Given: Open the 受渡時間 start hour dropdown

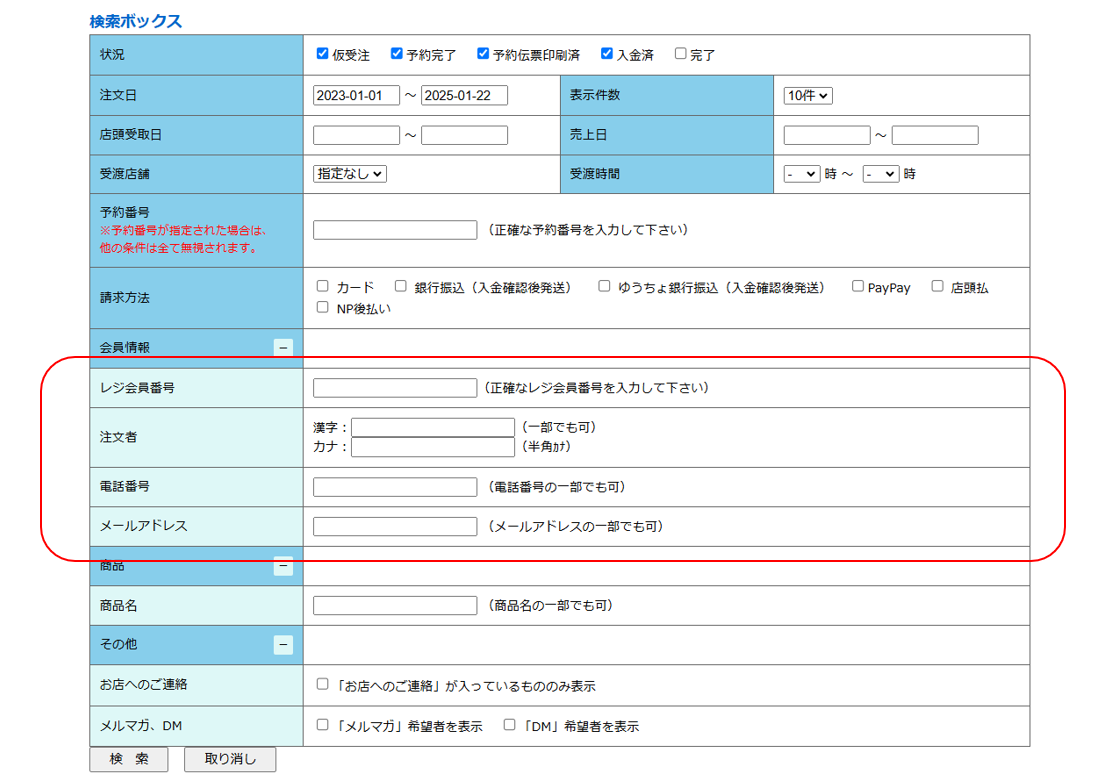Looking at the screenshot, I should 802,173.
